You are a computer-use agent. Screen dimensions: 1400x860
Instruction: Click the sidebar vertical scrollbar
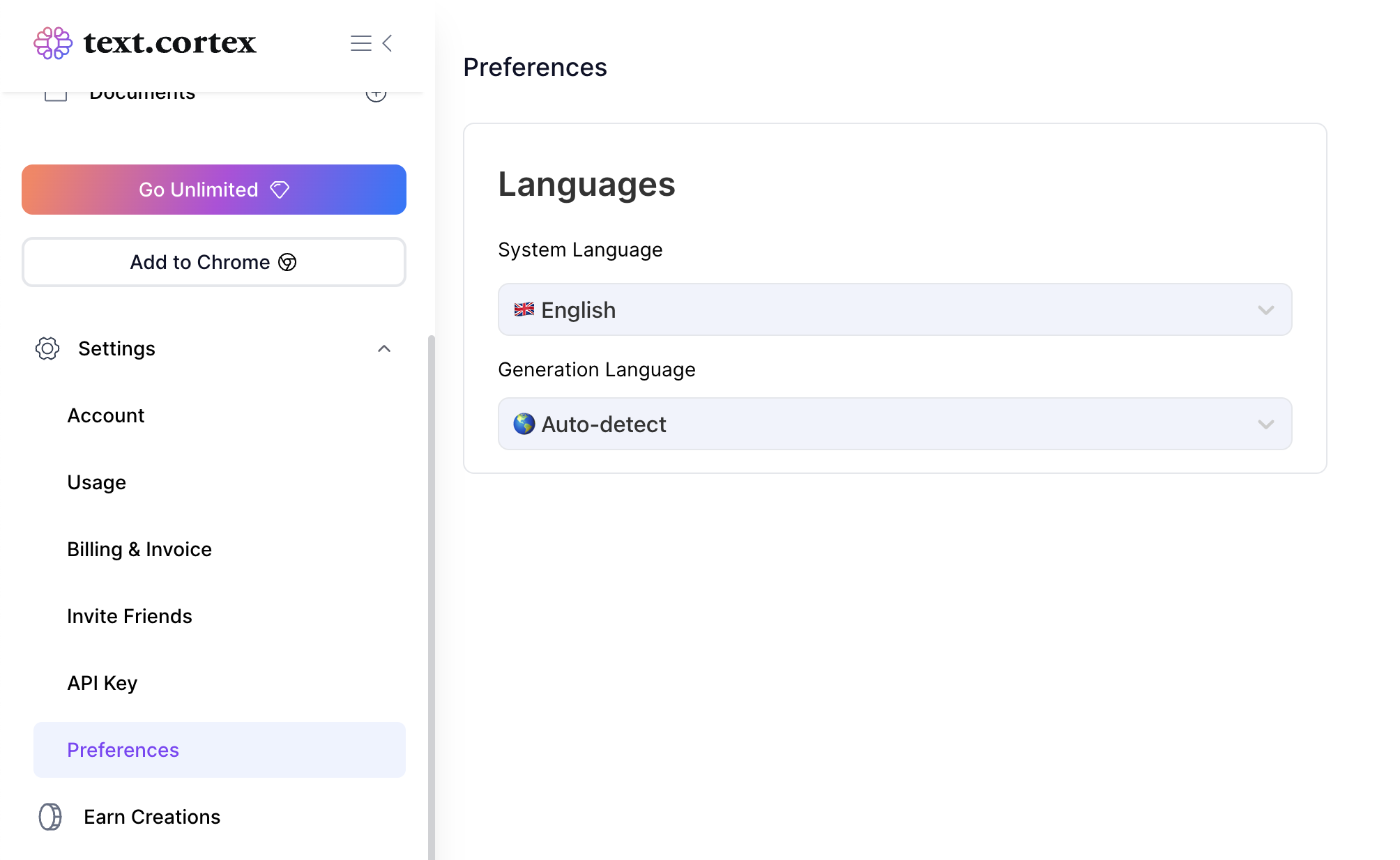point(432,597)
